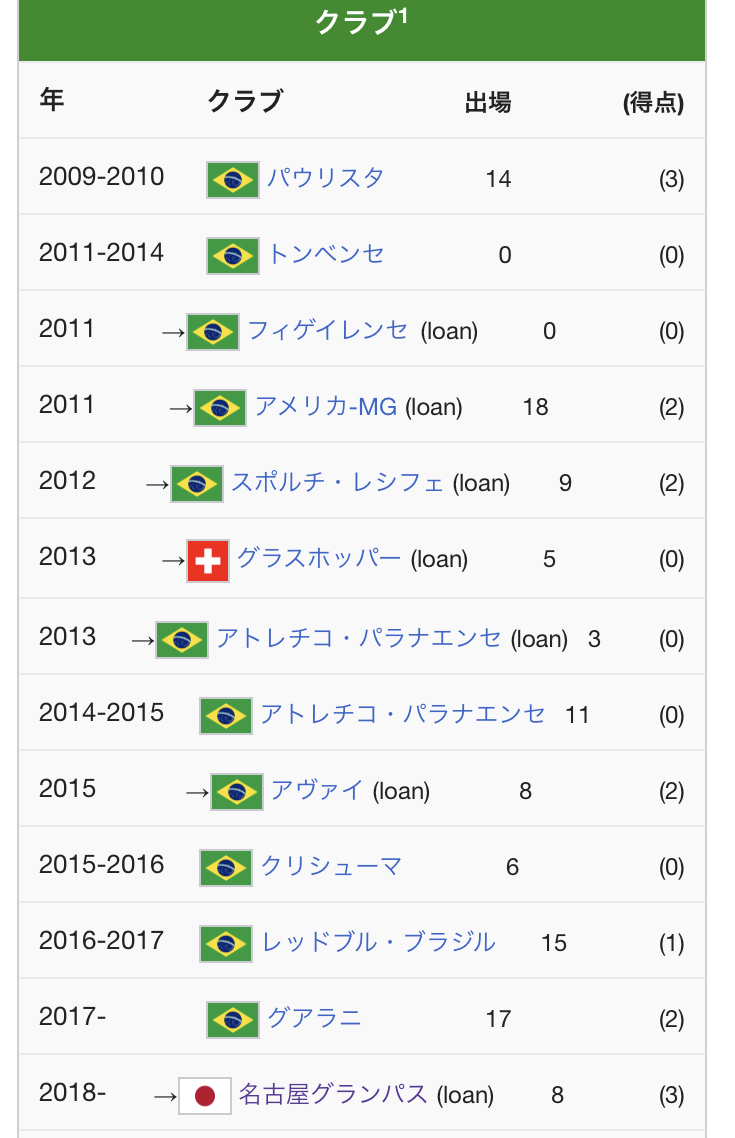Screen dimensions: 735x1138
Task: Click the Swiss flag beside グラスホッパー
Action: pos(208,561)
